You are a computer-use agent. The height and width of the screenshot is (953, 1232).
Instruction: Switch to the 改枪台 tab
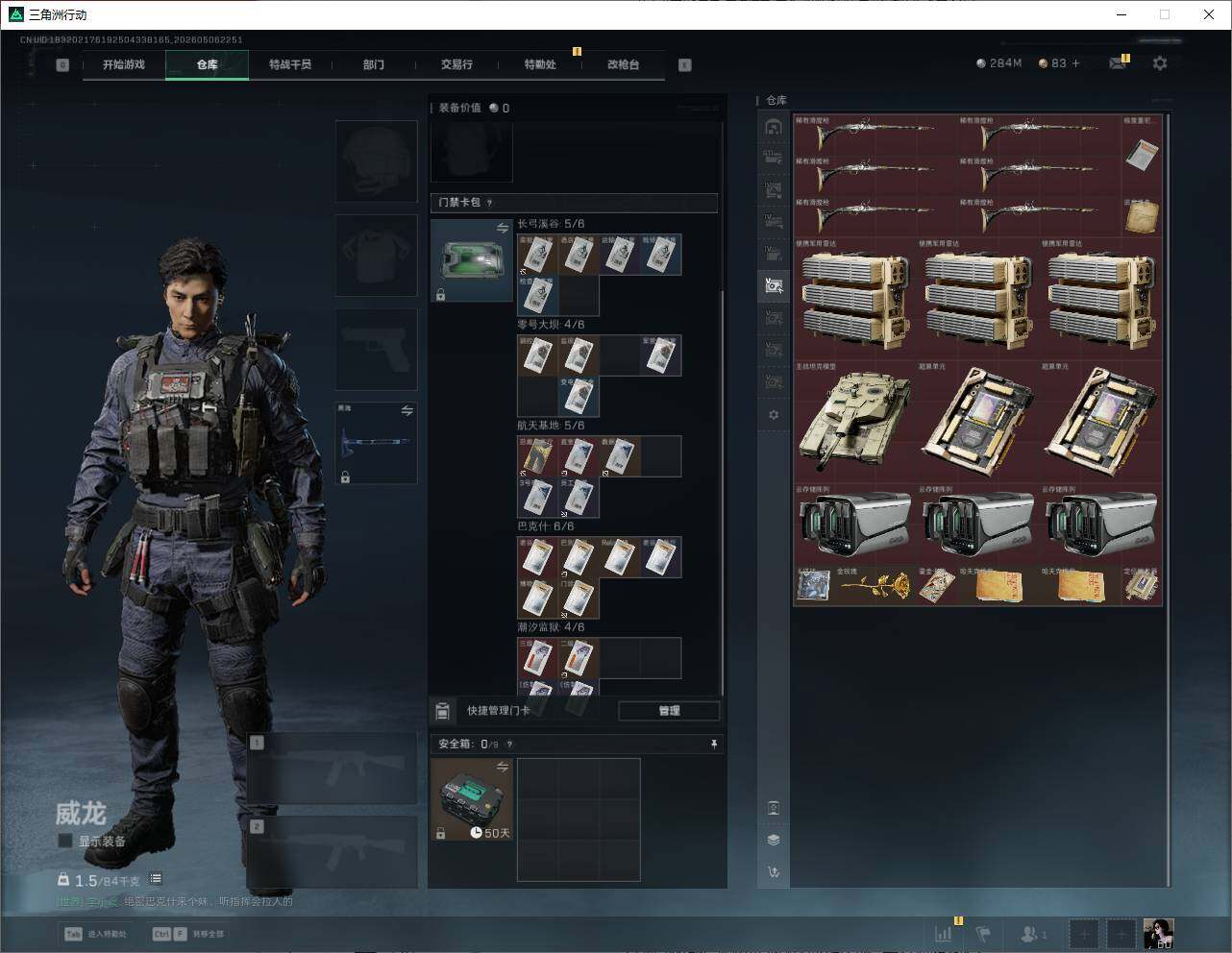tap(623, 64)
